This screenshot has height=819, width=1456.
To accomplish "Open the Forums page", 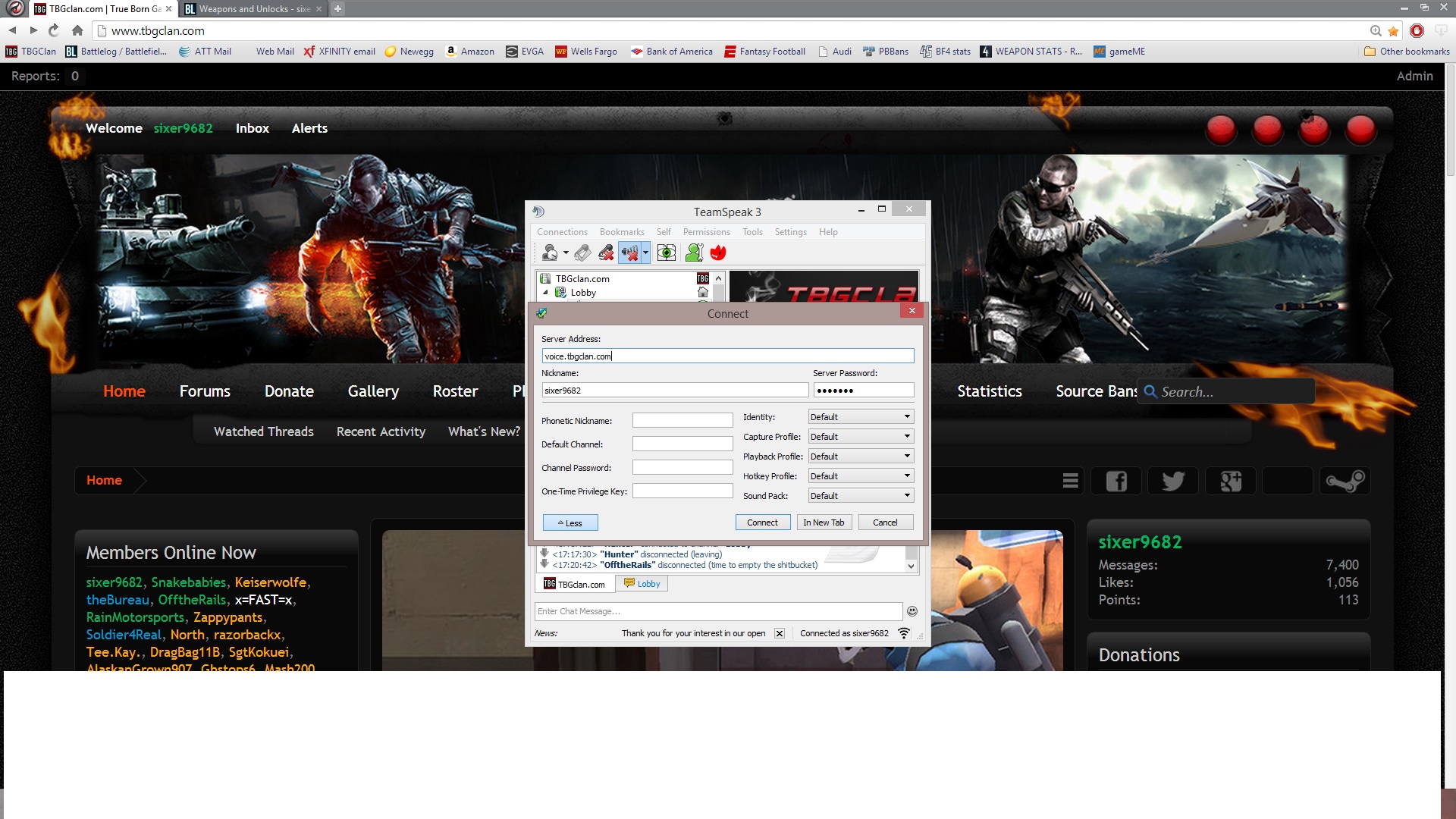I will click(205, 391).
